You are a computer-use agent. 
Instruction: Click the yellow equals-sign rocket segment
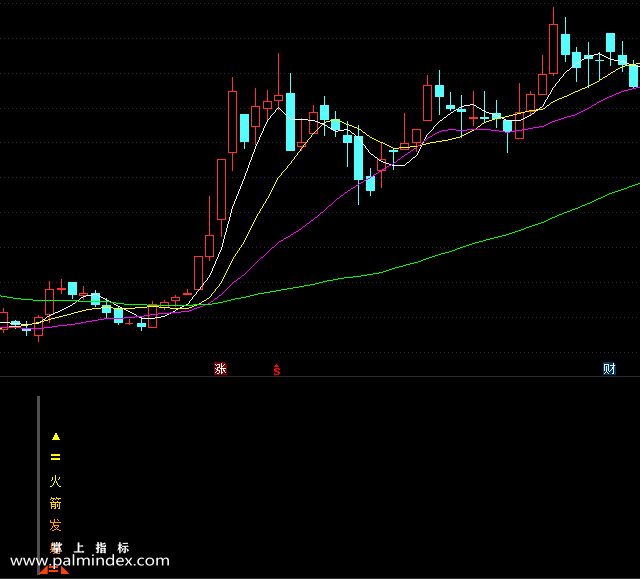(56, 457)
